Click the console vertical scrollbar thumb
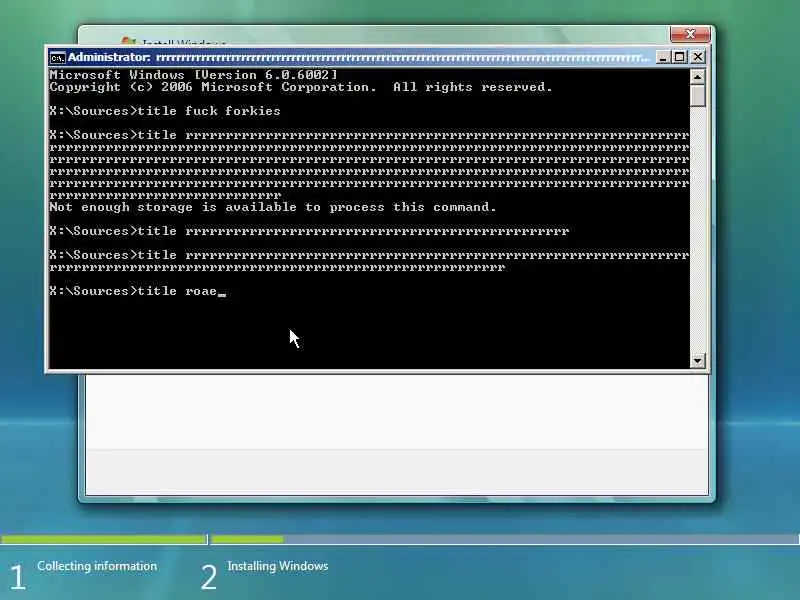Screen dimensions: 800x600 [697, 96]
